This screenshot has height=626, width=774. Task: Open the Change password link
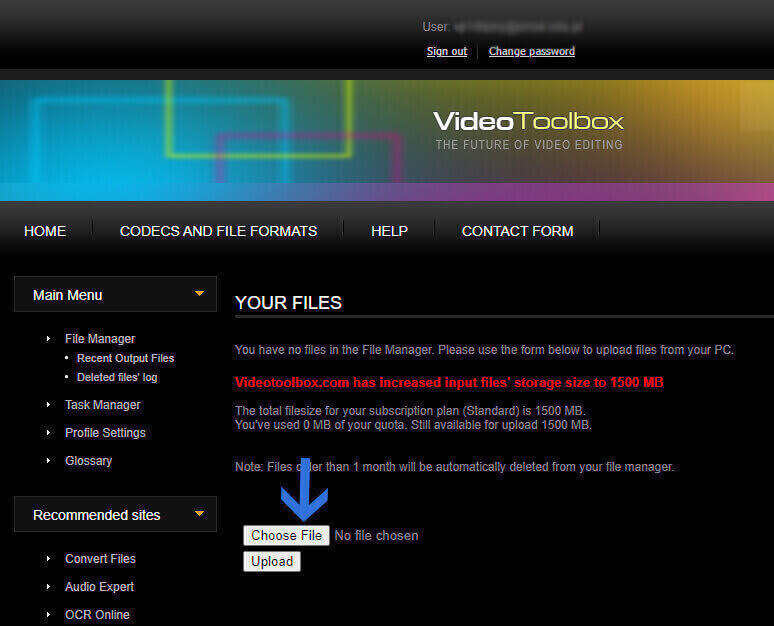(x=532, y=51)
